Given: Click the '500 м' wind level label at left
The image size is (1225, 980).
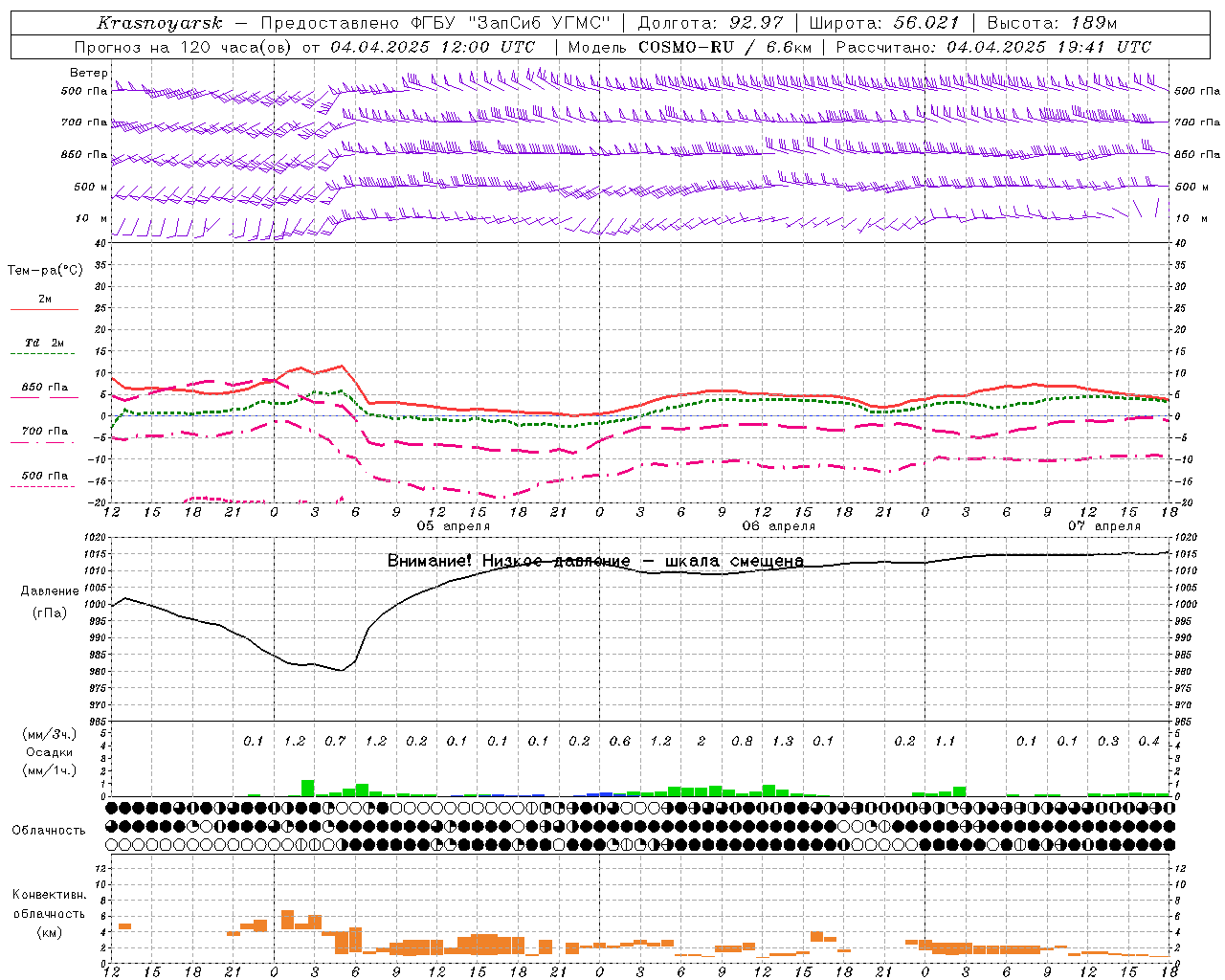Looking at the screenshot, I should (91, 188).
